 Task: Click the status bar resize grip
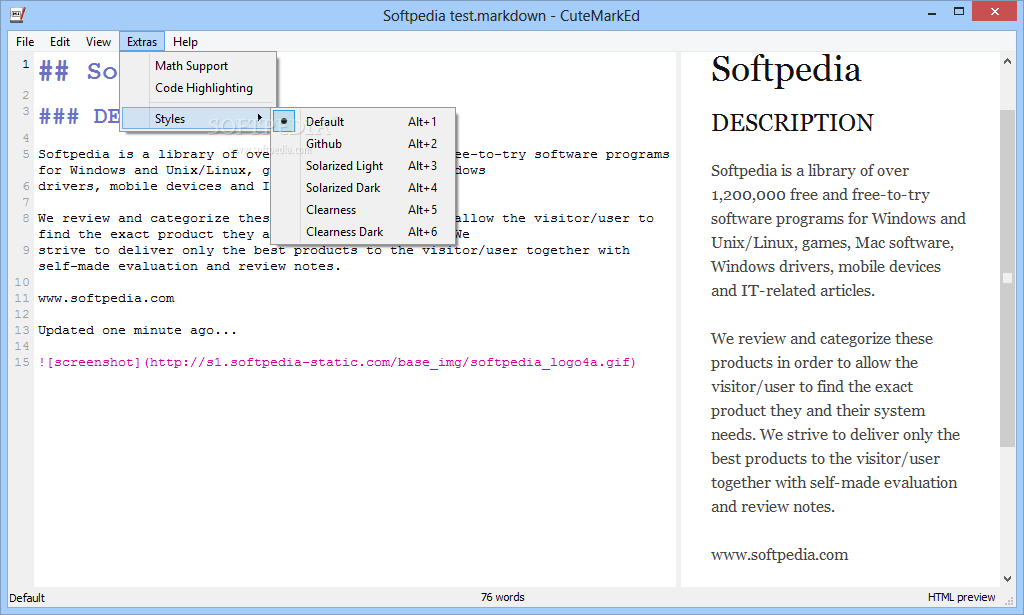coord(1010,600)
